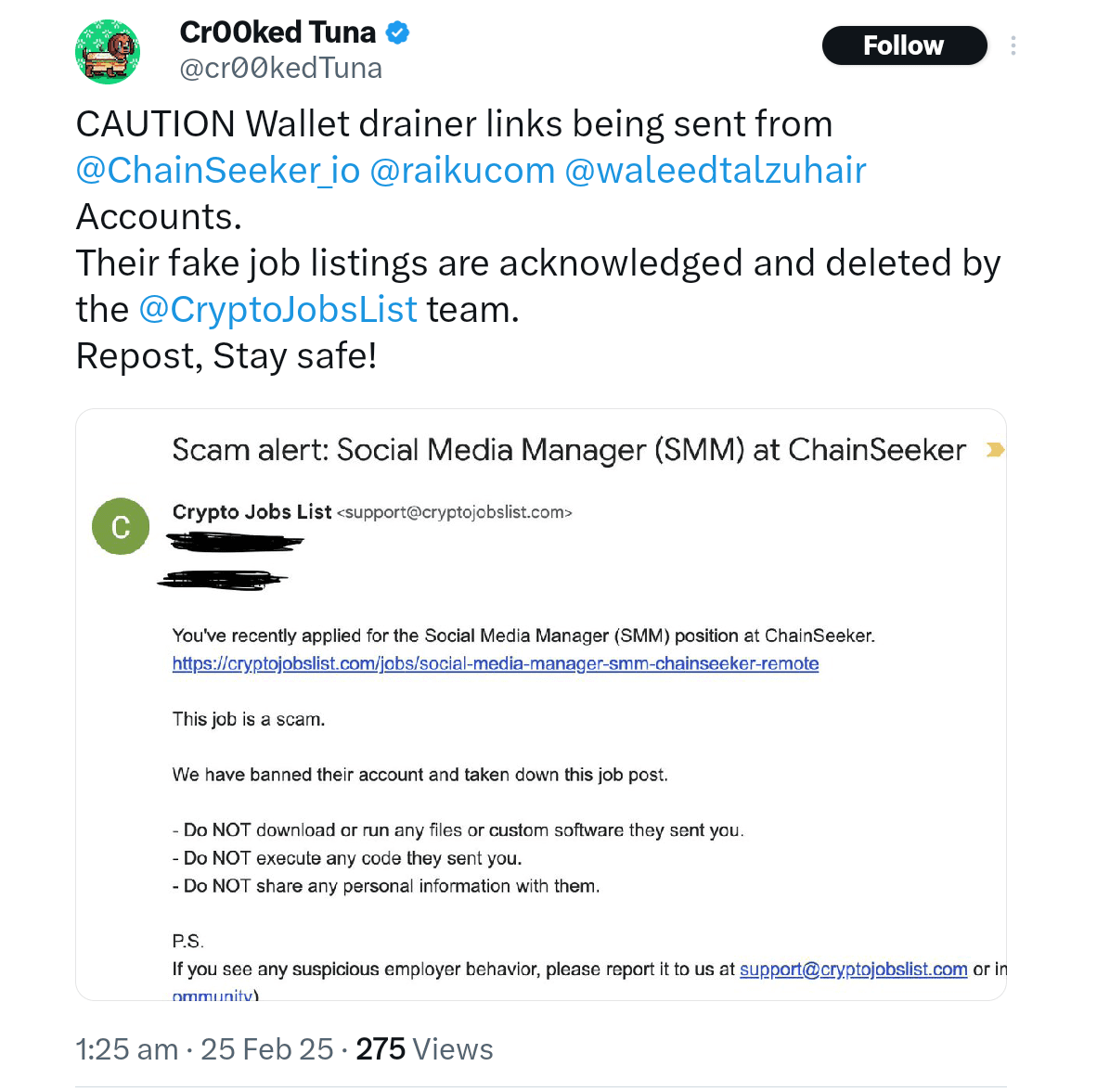Open the Cr00ked Tuna display name
The height and width of the screenshot is (1092, 1097).
[277, 32]
